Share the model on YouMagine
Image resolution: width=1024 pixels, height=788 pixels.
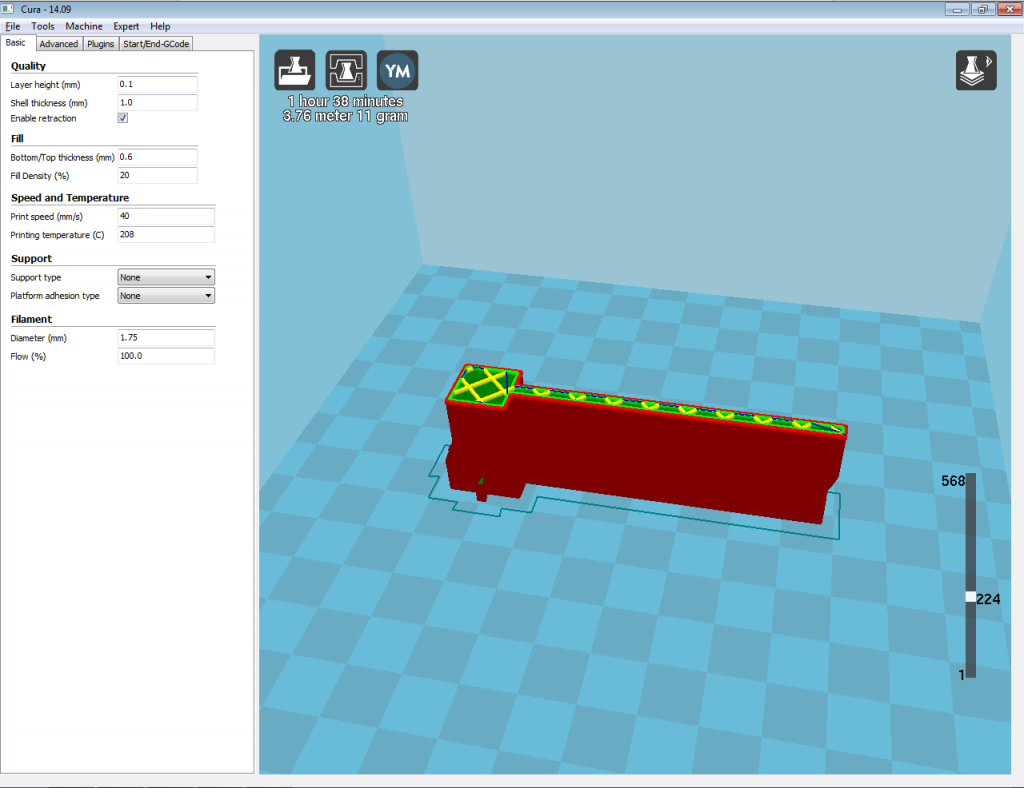(397, 69)
